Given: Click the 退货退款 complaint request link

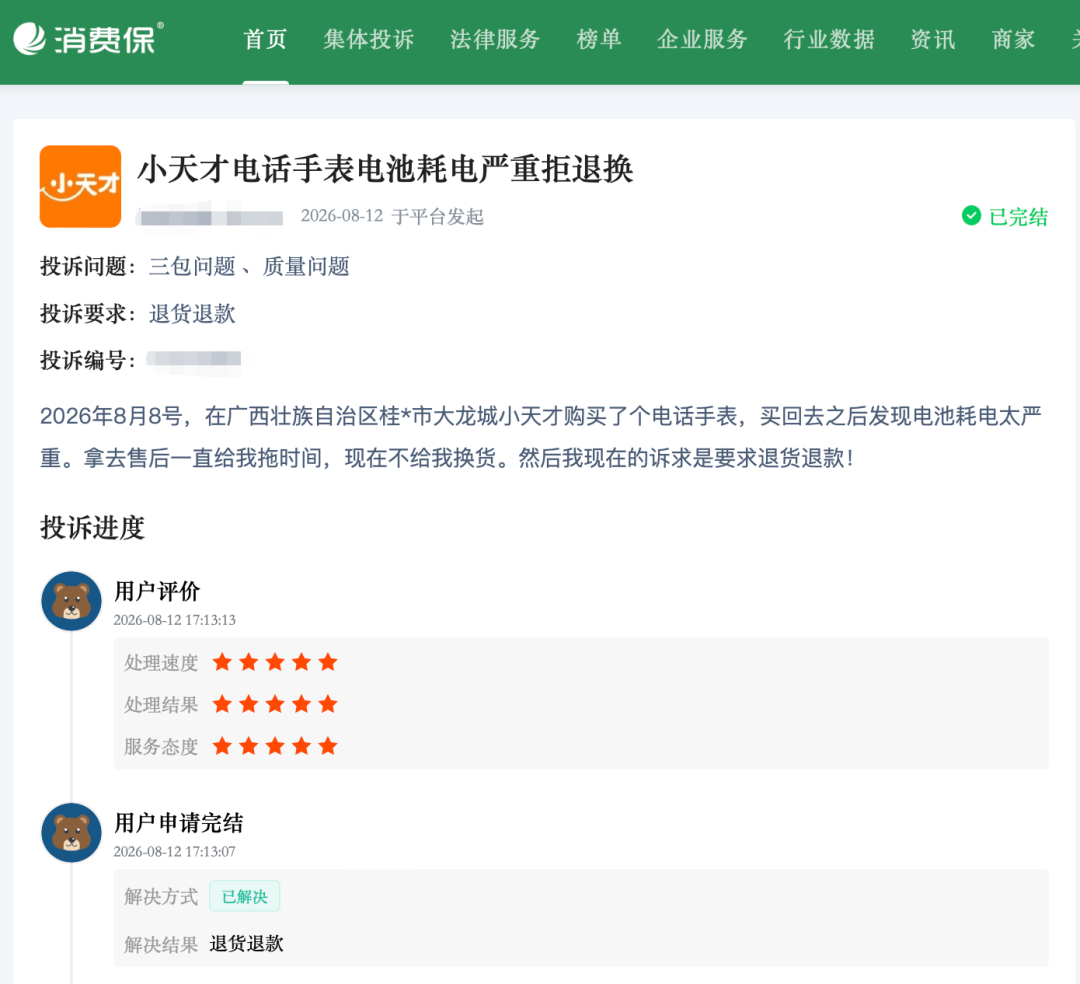Looking at the screenshot, I should (192, 314).
